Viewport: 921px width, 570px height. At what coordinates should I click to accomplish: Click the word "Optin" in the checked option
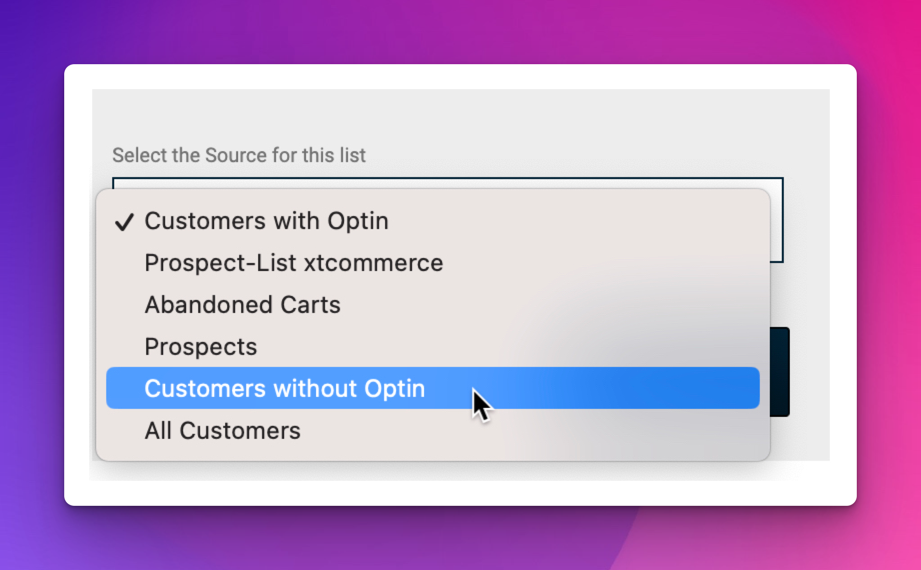[x=358, y=221]
